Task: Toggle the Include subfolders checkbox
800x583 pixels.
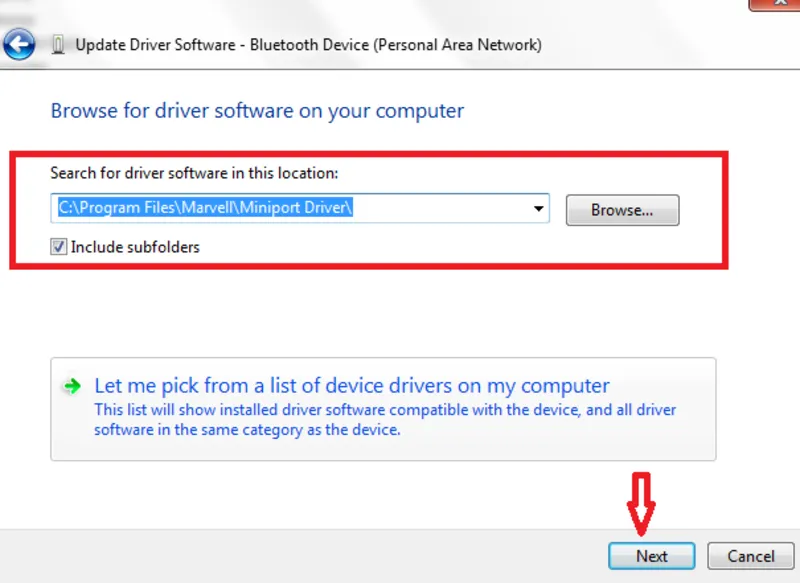Action: (59, 247)
